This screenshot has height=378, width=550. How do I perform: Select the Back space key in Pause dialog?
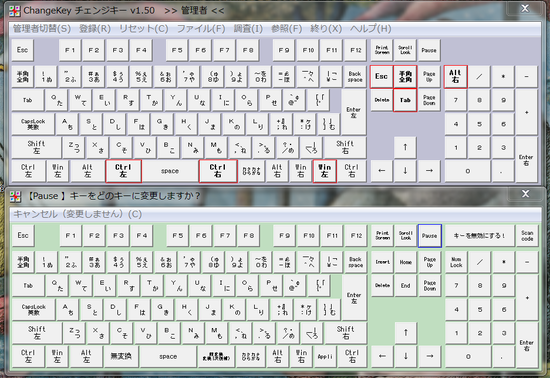(355, 262)
